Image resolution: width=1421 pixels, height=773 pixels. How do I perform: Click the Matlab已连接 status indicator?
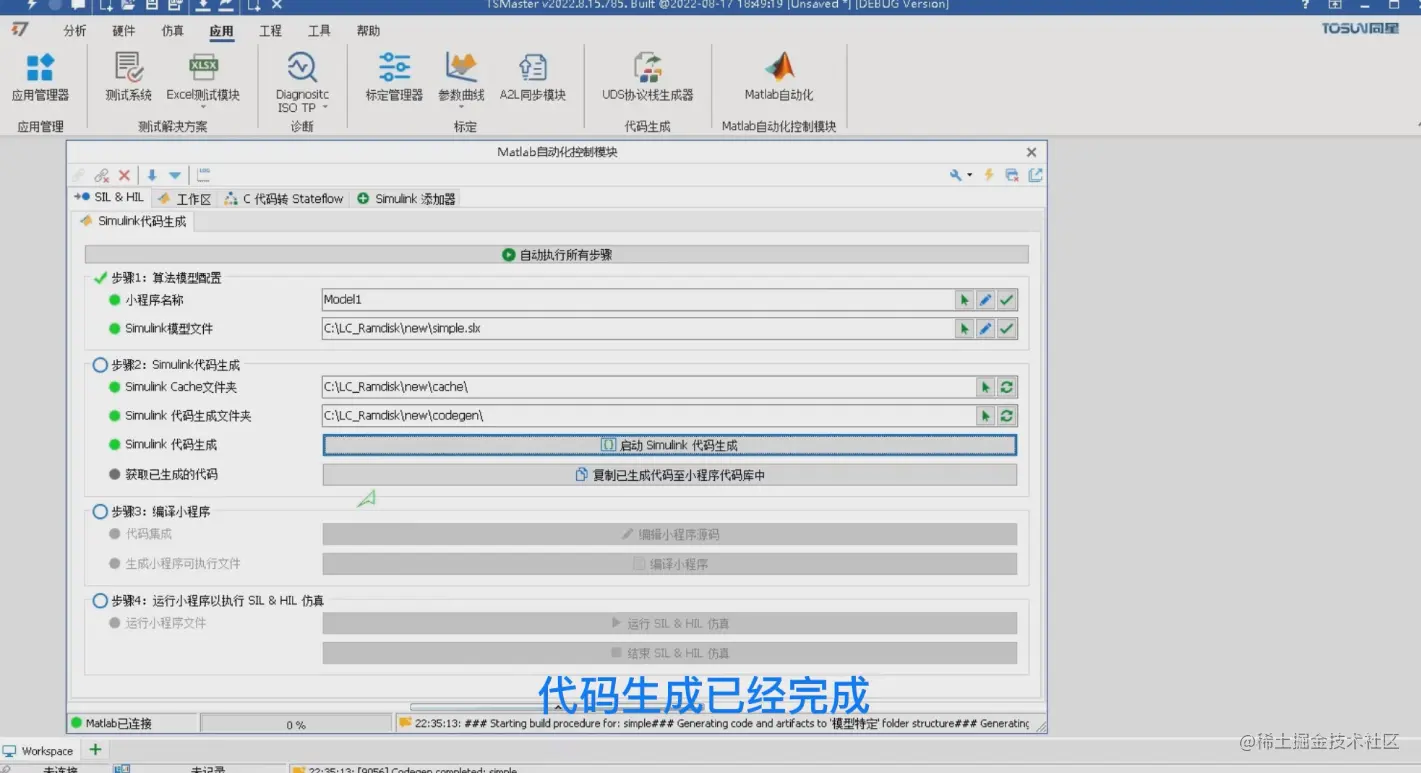point(111,723)
